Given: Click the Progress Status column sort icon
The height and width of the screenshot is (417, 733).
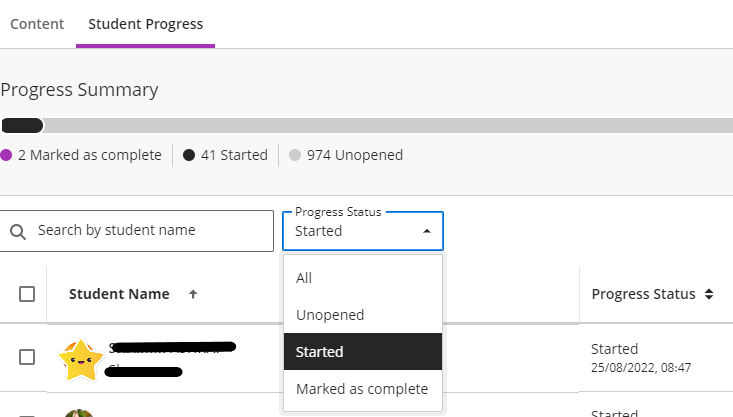Looking at the screenshot, I should [x=709, y=294].
